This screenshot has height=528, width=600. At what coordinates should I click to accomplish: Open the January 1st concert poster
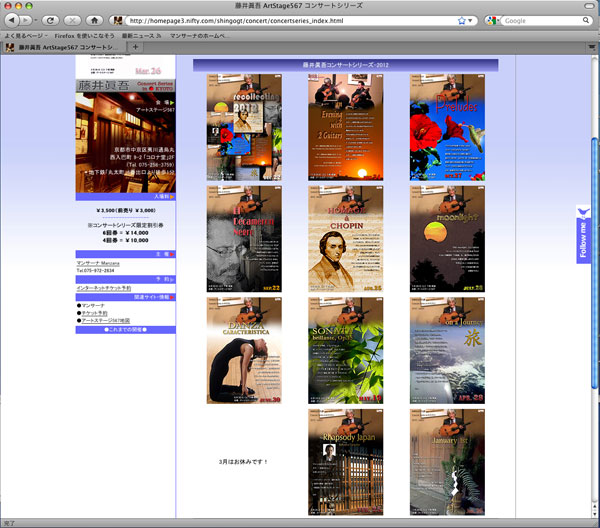tap(447, 462)
